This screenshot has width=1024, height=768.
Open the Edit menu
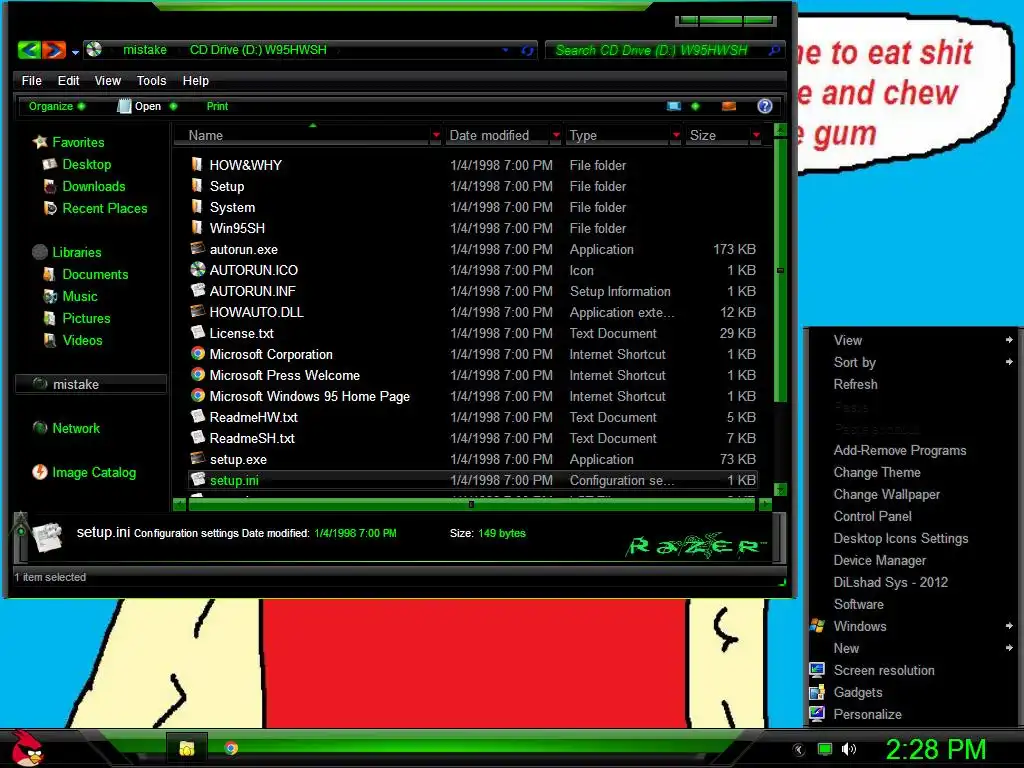68,80
